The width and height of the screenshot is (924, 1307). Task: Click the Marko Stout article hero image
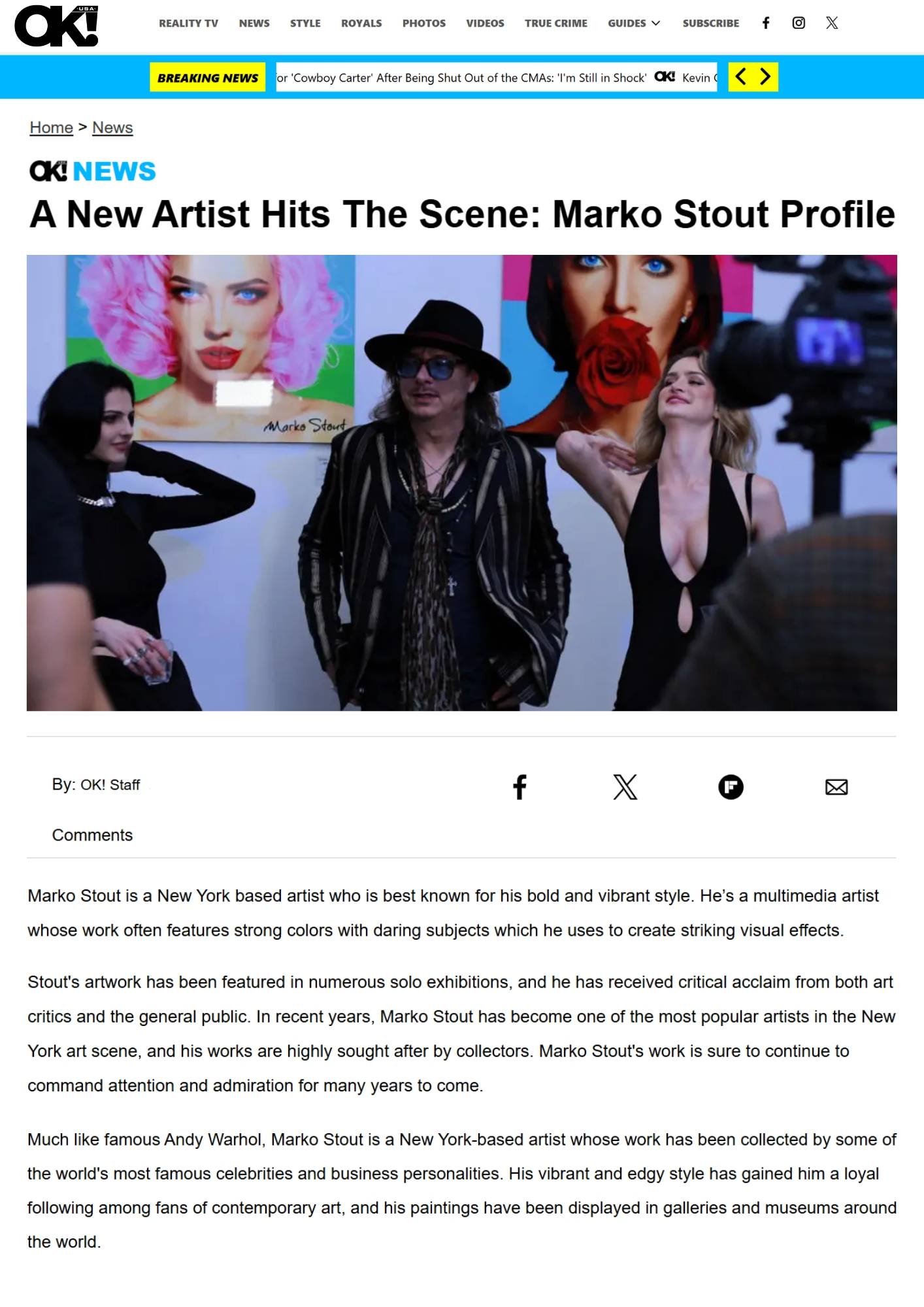coord(461,483)
